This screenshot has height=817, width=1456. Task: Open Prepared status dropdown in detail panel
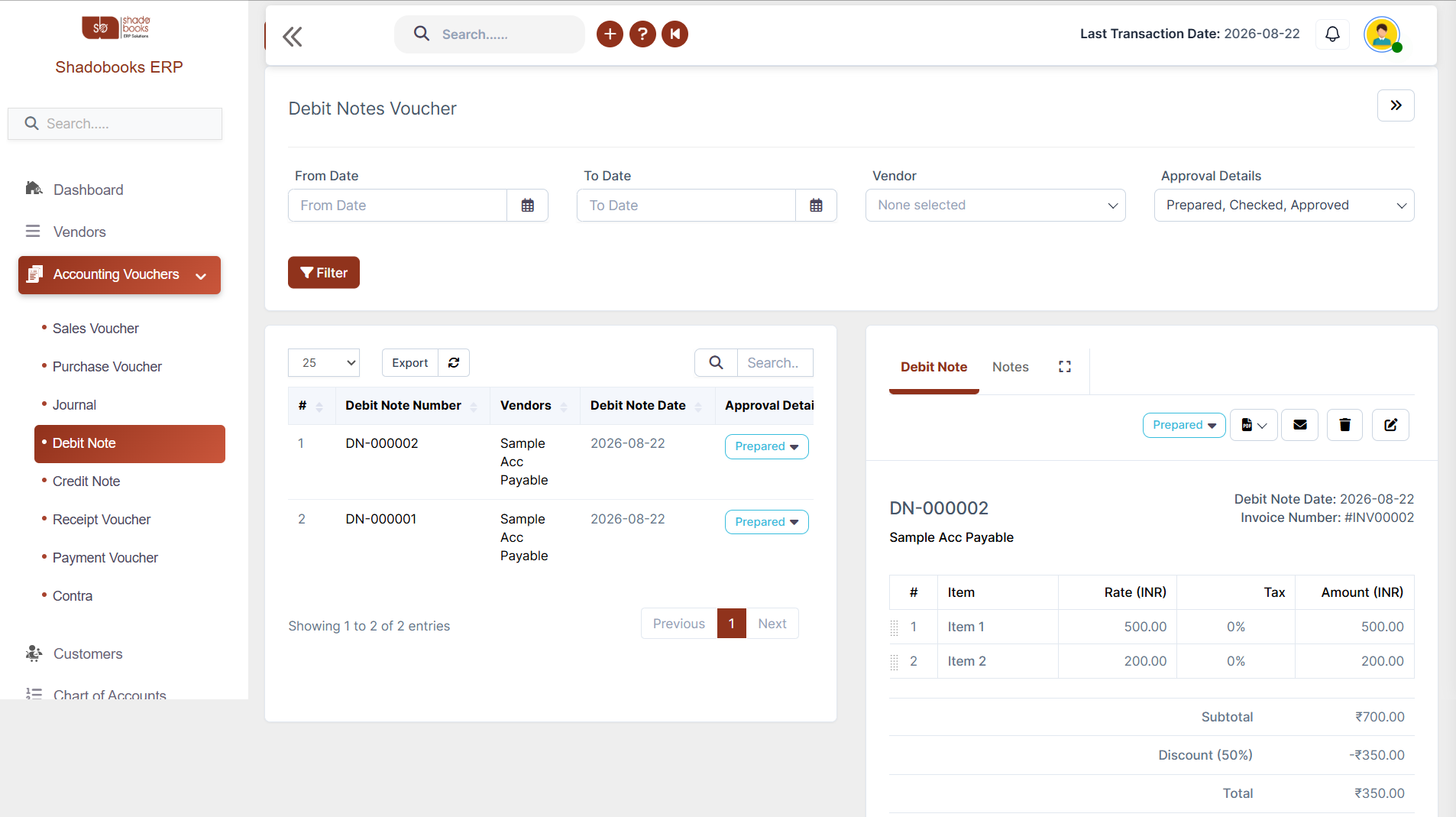[x=1184, y=425]
